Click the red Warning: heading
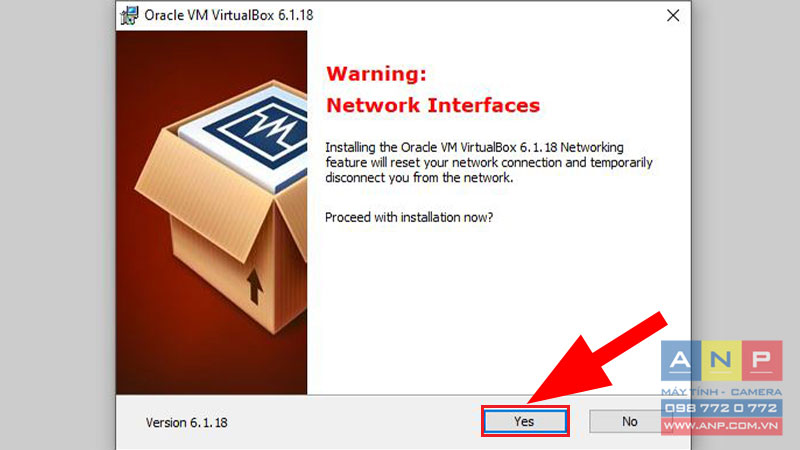Image resolution: width=800 pixels, height=450 pixels. pos(376,74)
